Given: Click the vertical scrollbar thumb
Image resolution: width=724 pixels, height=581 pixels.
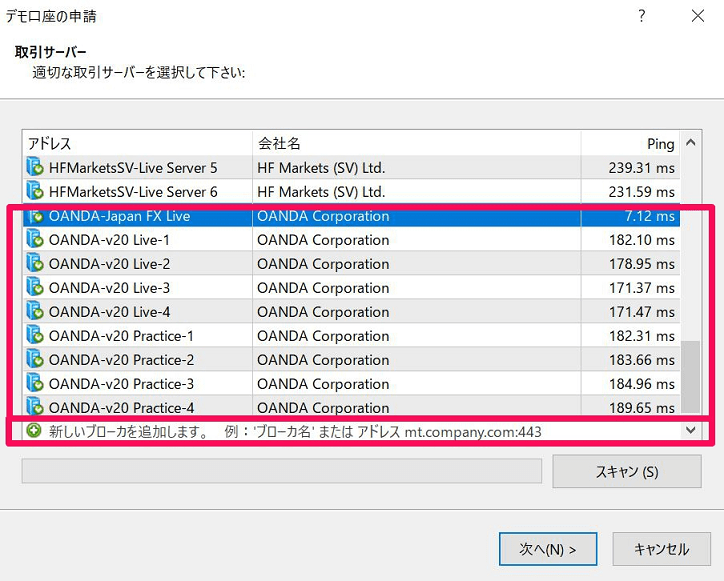Looking at the screenshot, I should (690, 375).
